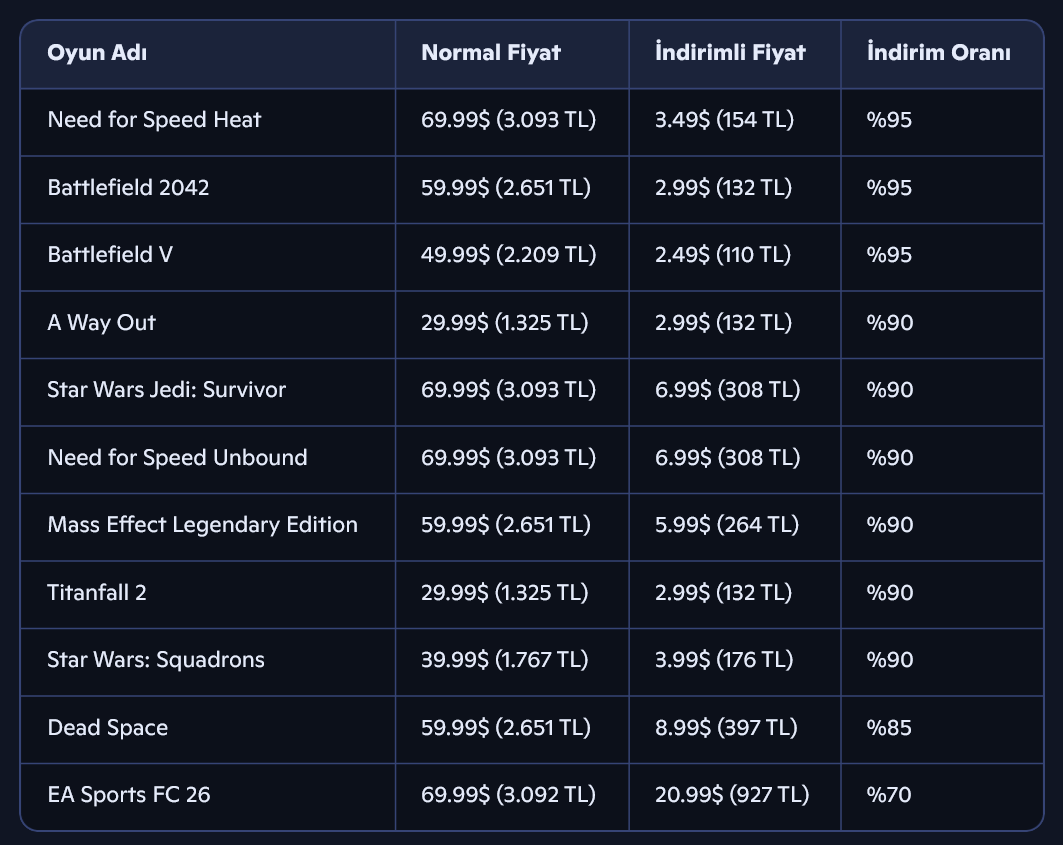Click the EA Sports FC 26 title
The width and height of the screenshot is (1063, 845).
128,795
